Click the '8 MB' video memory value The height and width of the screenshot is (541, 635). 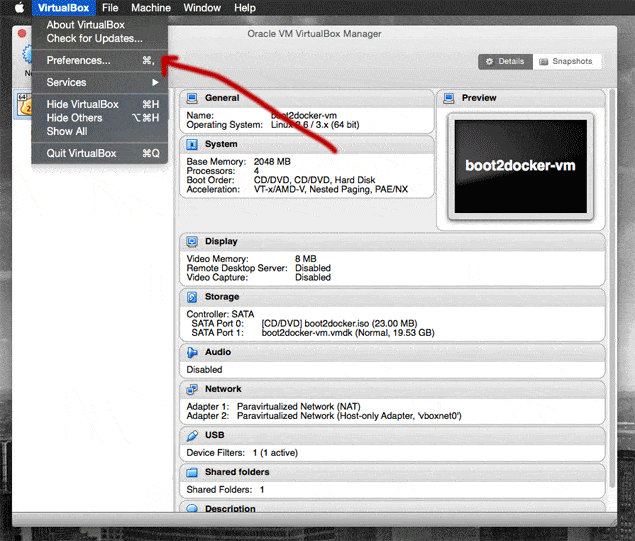point(306,259)
